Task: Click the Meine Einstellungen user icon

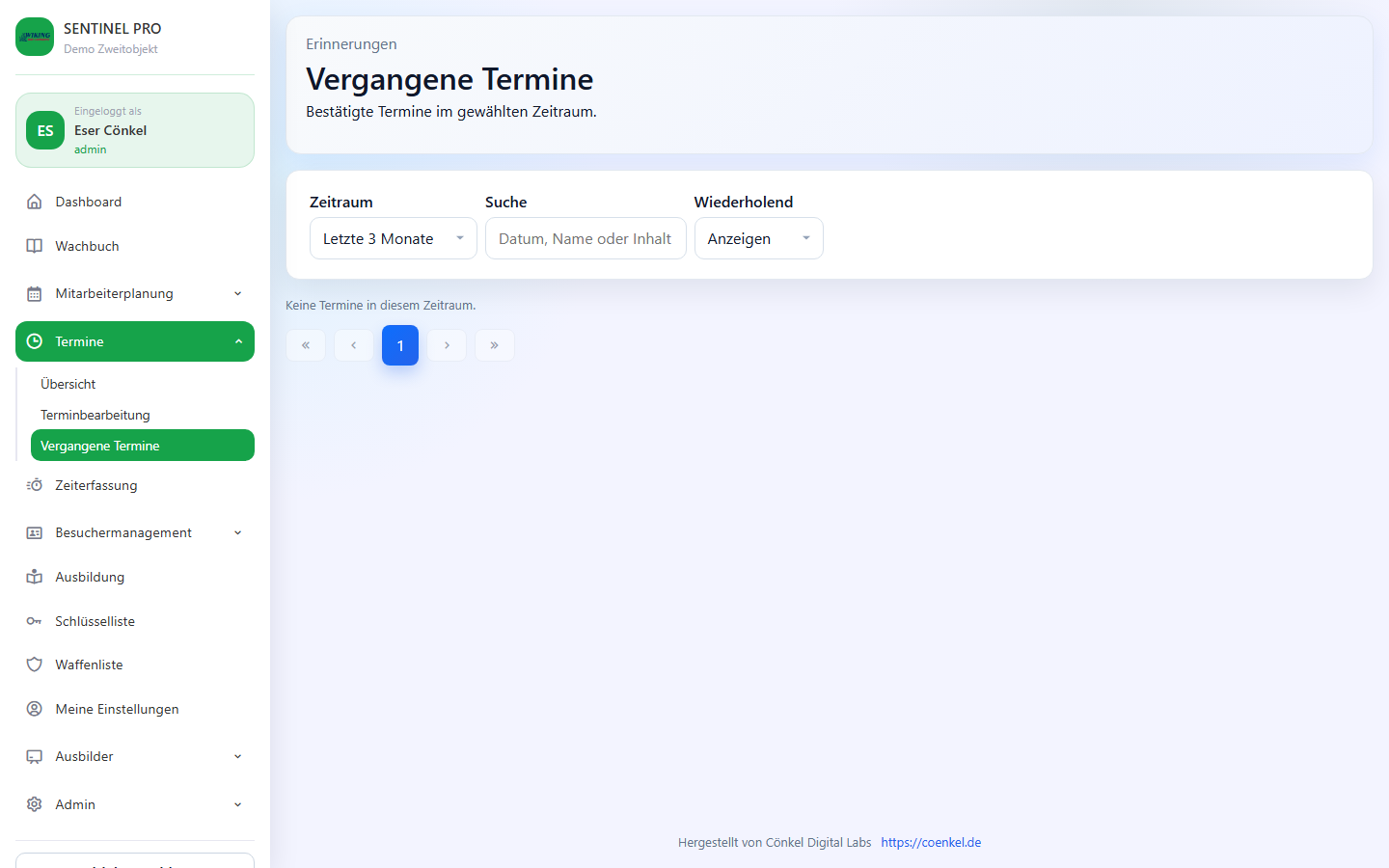Action: point(35,709)
